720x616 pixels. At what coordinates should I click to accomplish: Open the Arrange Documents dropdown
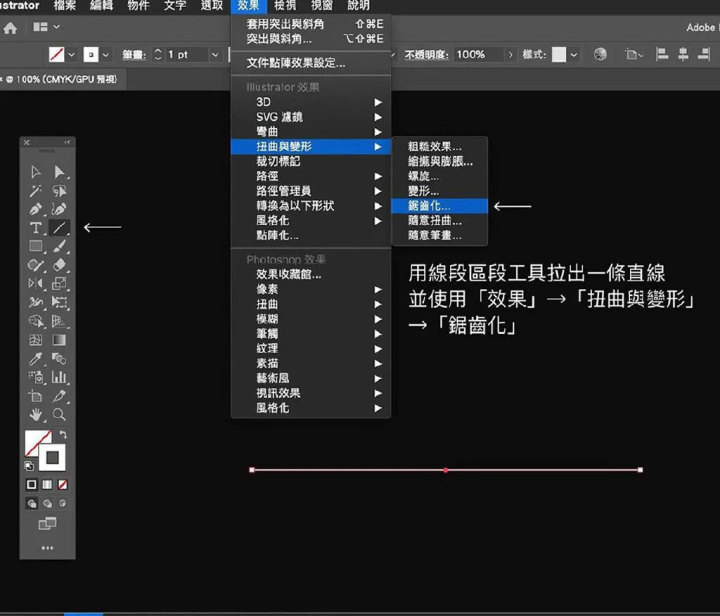pyautogui.click(x=46, y=27)
